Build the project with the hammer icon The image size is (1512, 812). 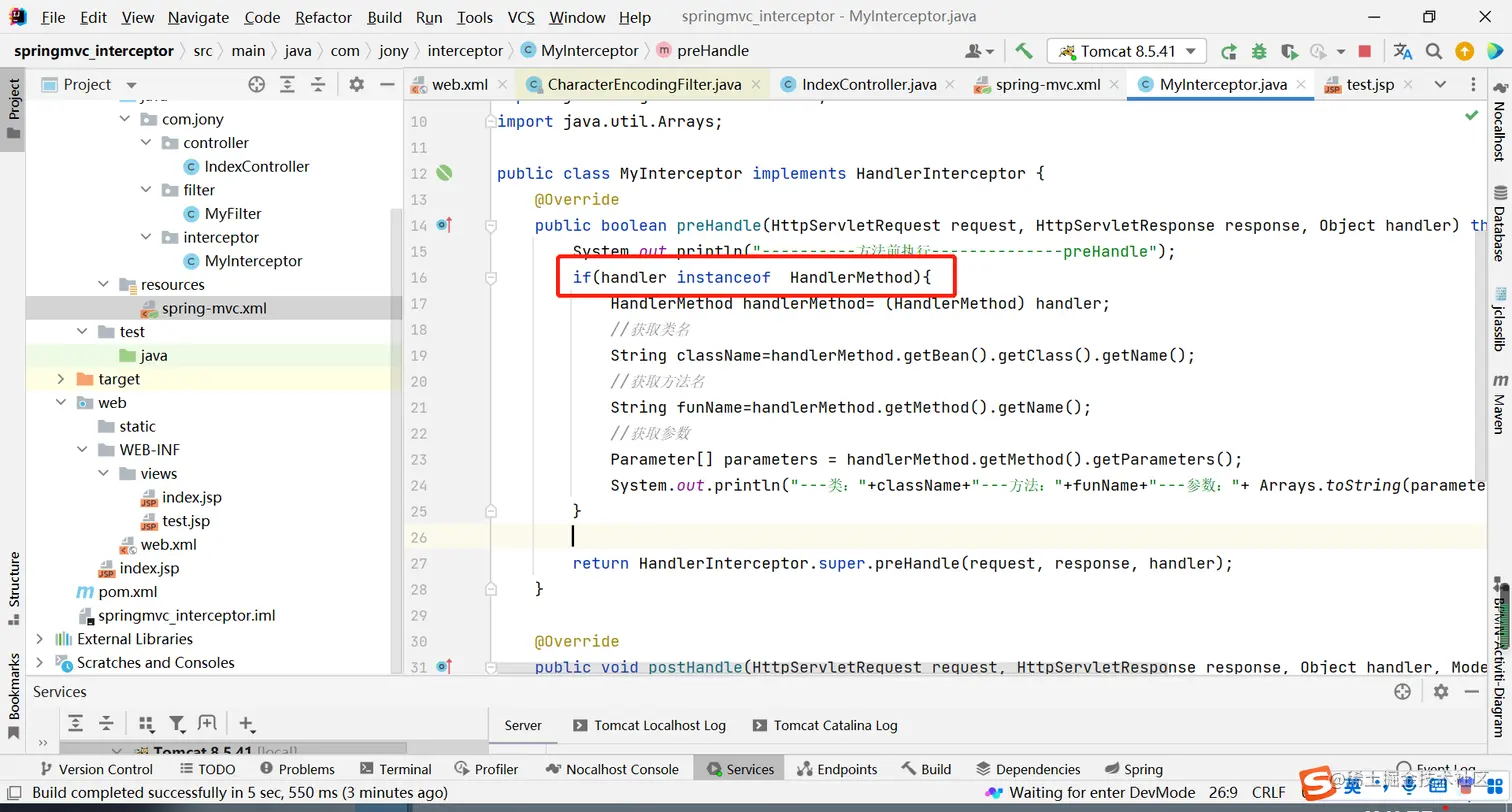coord(1024,51)
